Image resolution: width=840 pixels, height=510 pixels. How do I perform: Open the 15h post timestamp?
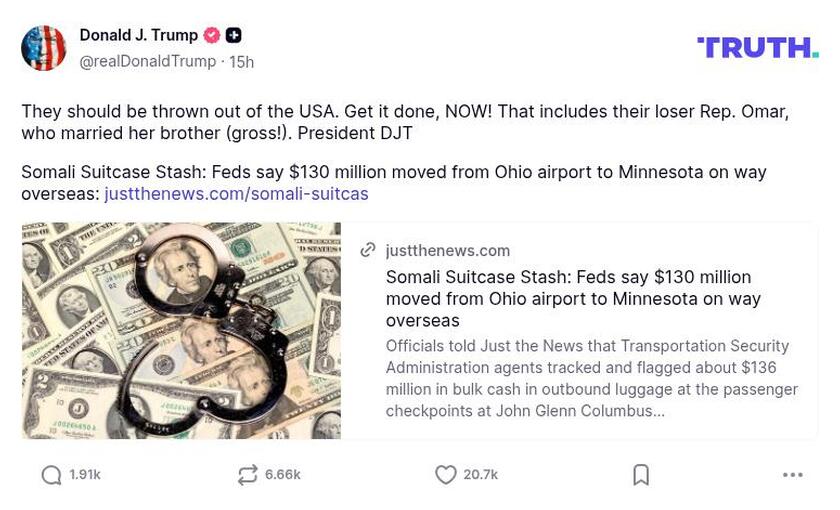(242, 62)
